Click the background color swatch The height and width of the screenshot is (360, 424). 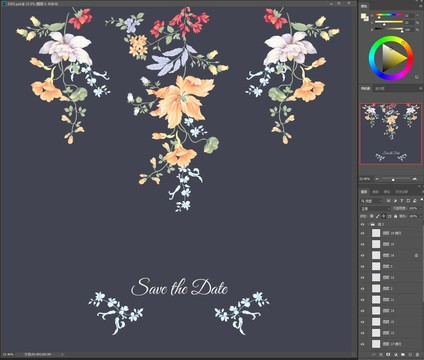pos(367,19)
